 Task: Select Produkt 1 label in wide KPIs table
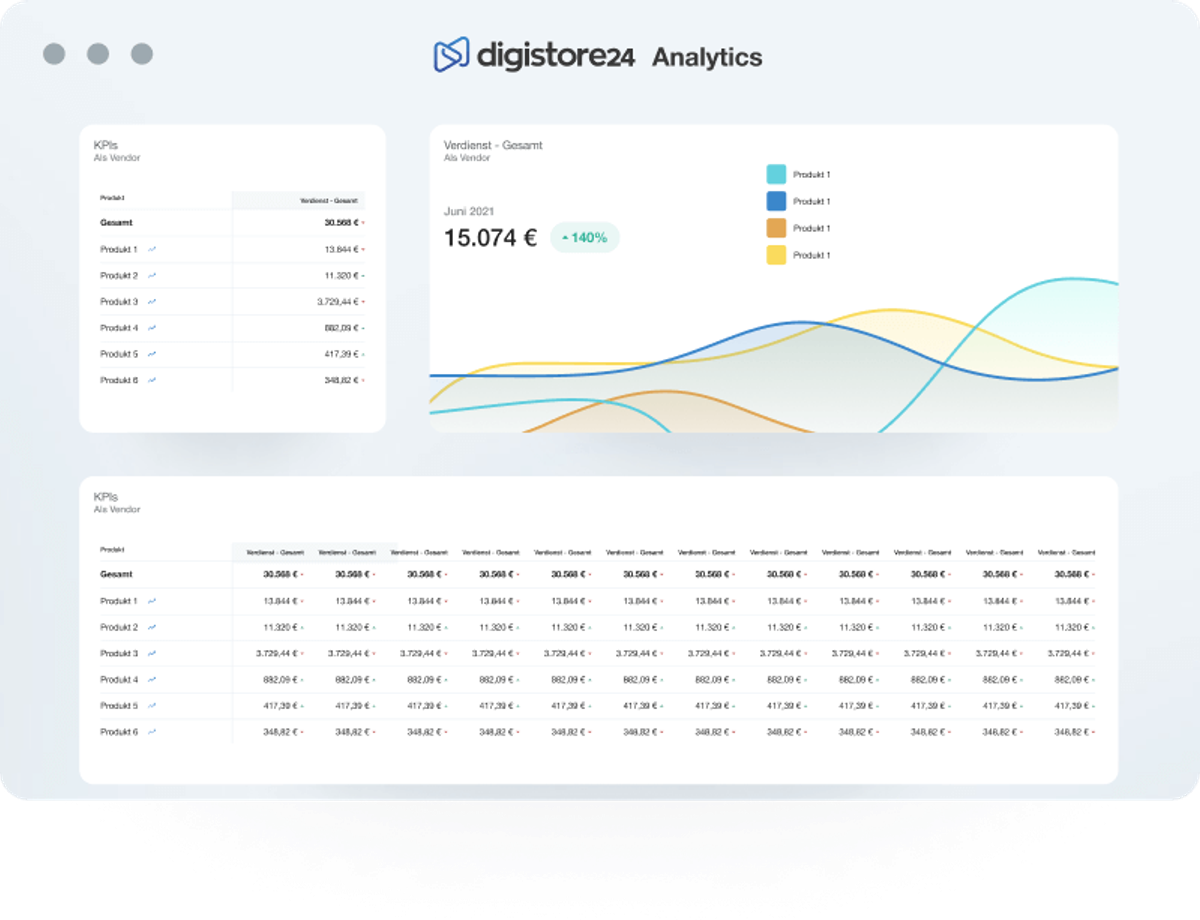pos(119,601)
